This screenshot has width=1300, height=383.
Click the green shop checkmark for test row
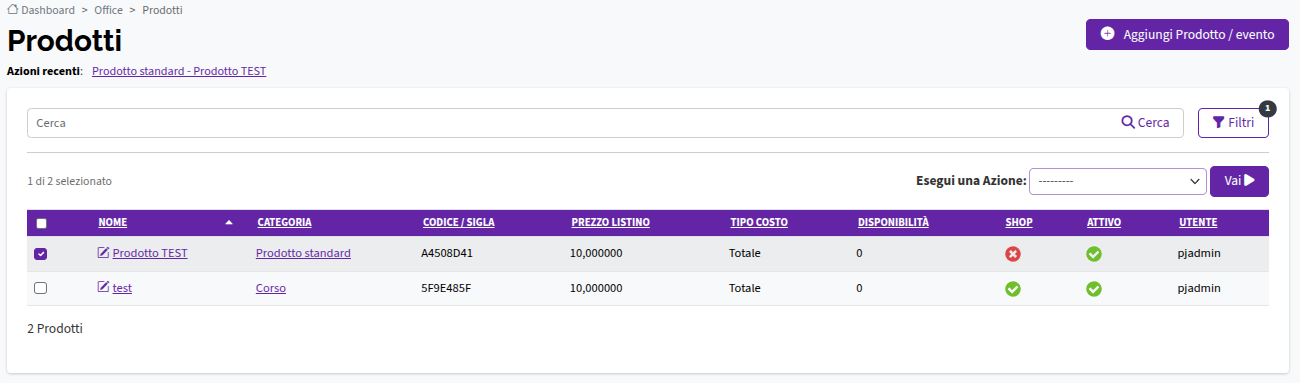click(1013, 289)
